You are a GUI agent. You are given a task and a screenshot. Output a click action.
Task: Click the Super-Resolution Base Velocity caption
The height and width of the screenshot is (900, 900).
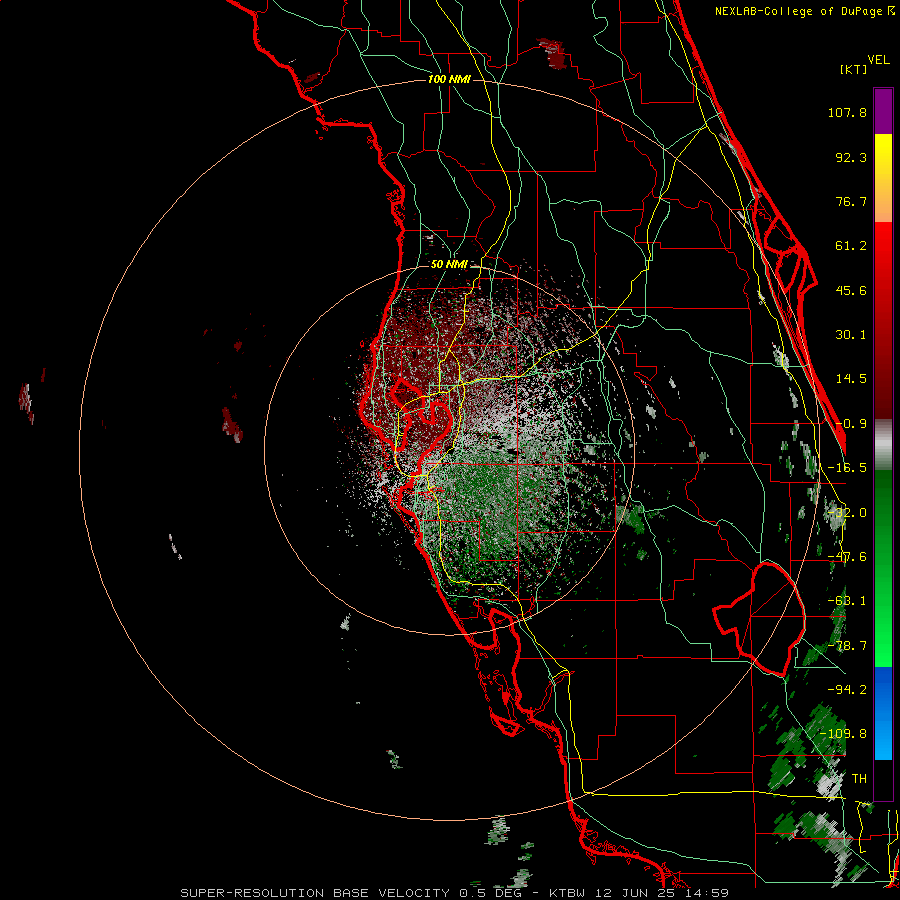tap(455, 893)
